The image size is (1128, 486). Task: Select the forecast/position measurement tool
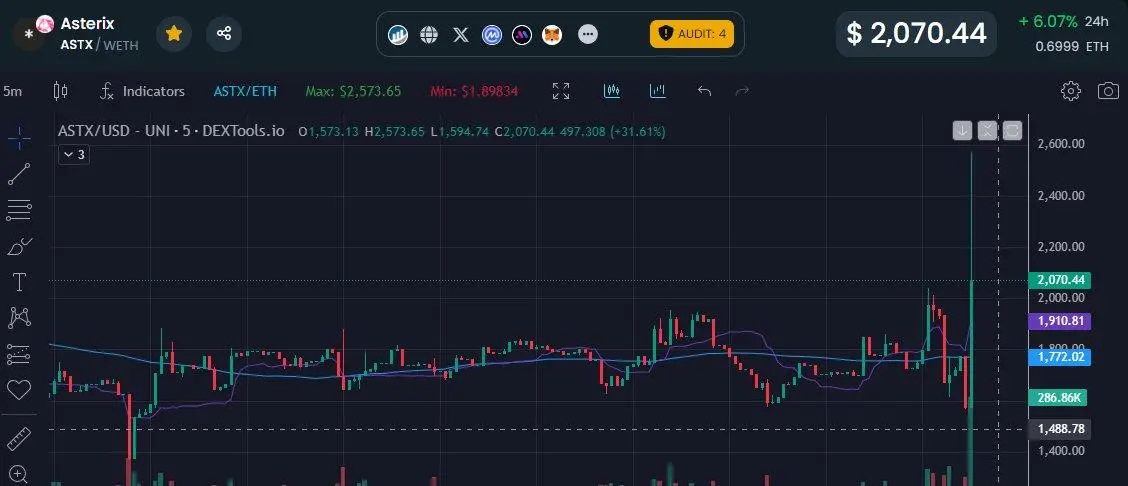point(19,354)
